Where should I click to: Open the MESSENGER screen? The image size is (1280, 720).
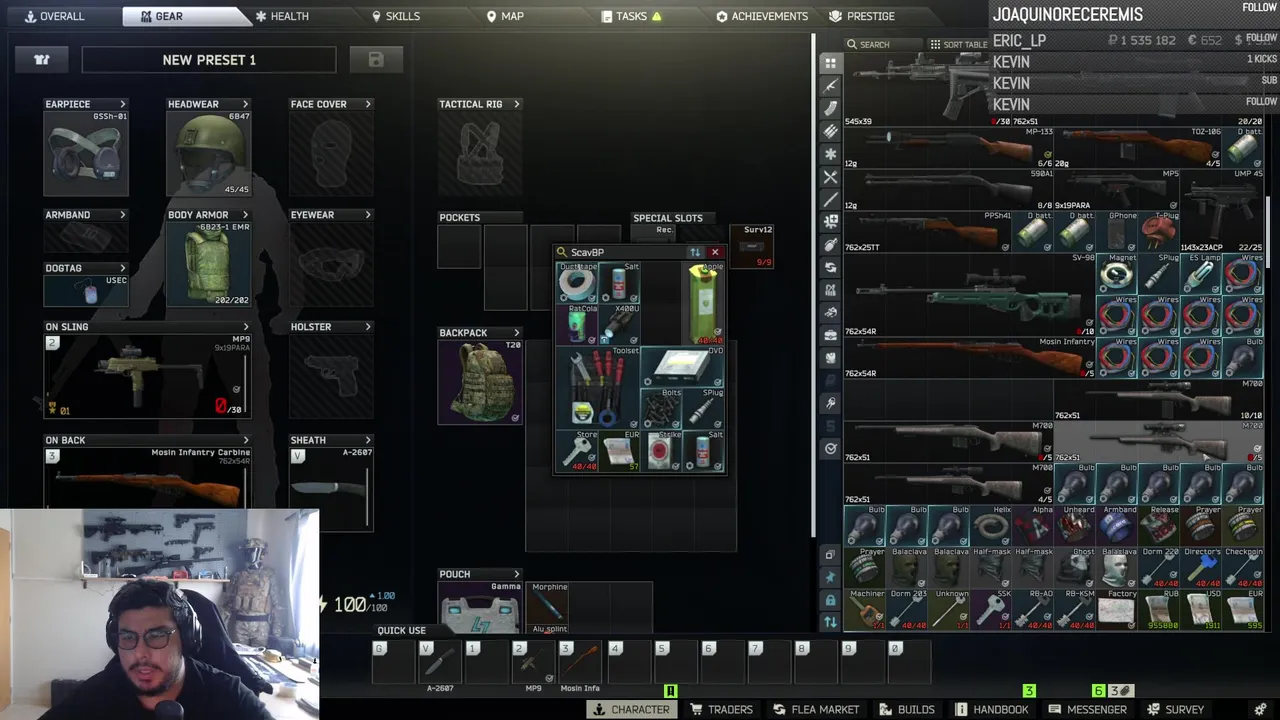click(x=1087, y=709)
